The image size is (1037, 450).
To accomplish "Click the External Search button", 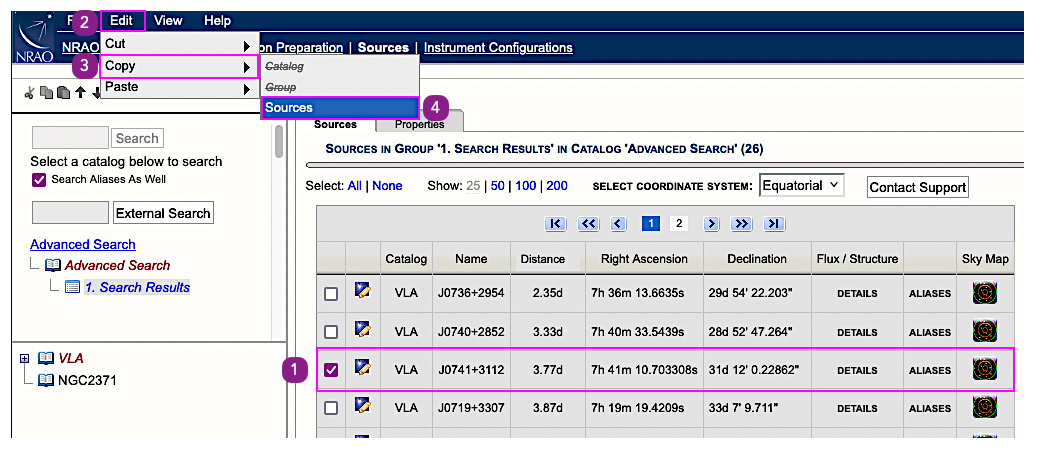I will 163,213.
